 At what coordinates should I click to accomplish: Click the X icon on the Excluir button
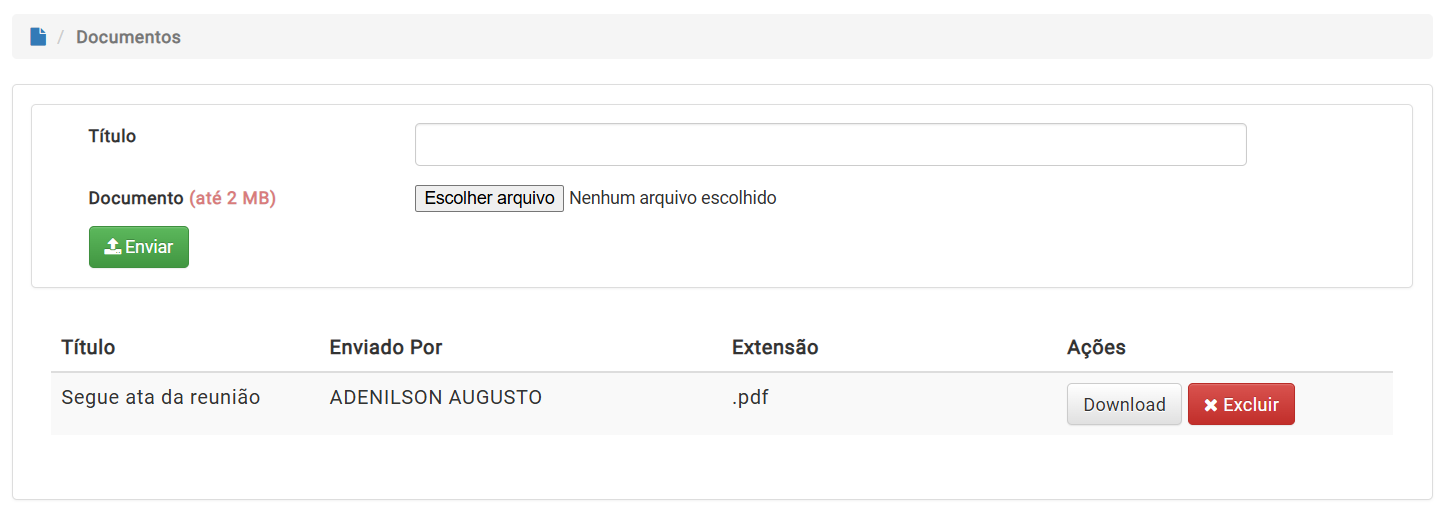[1211, 405]
